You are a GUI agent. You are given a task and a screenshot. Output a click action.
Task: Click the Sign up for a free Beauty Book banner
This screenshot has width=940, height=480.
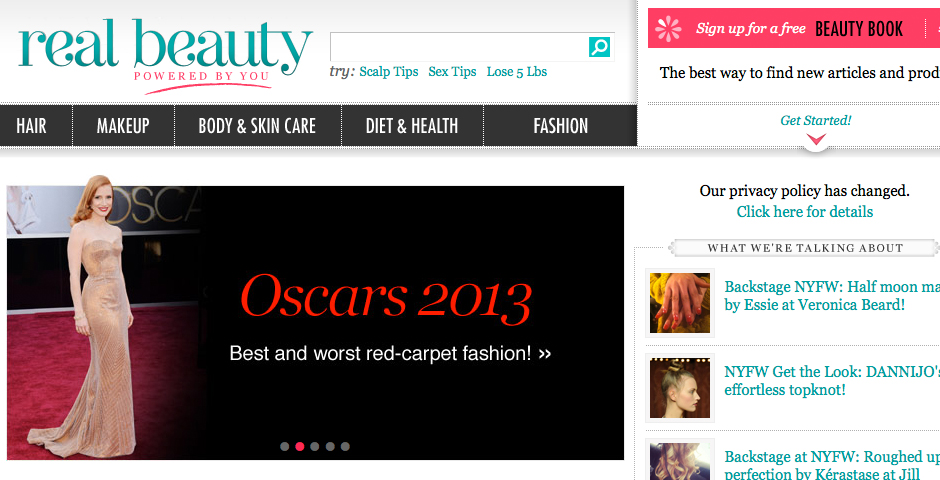tap(794, 28)
